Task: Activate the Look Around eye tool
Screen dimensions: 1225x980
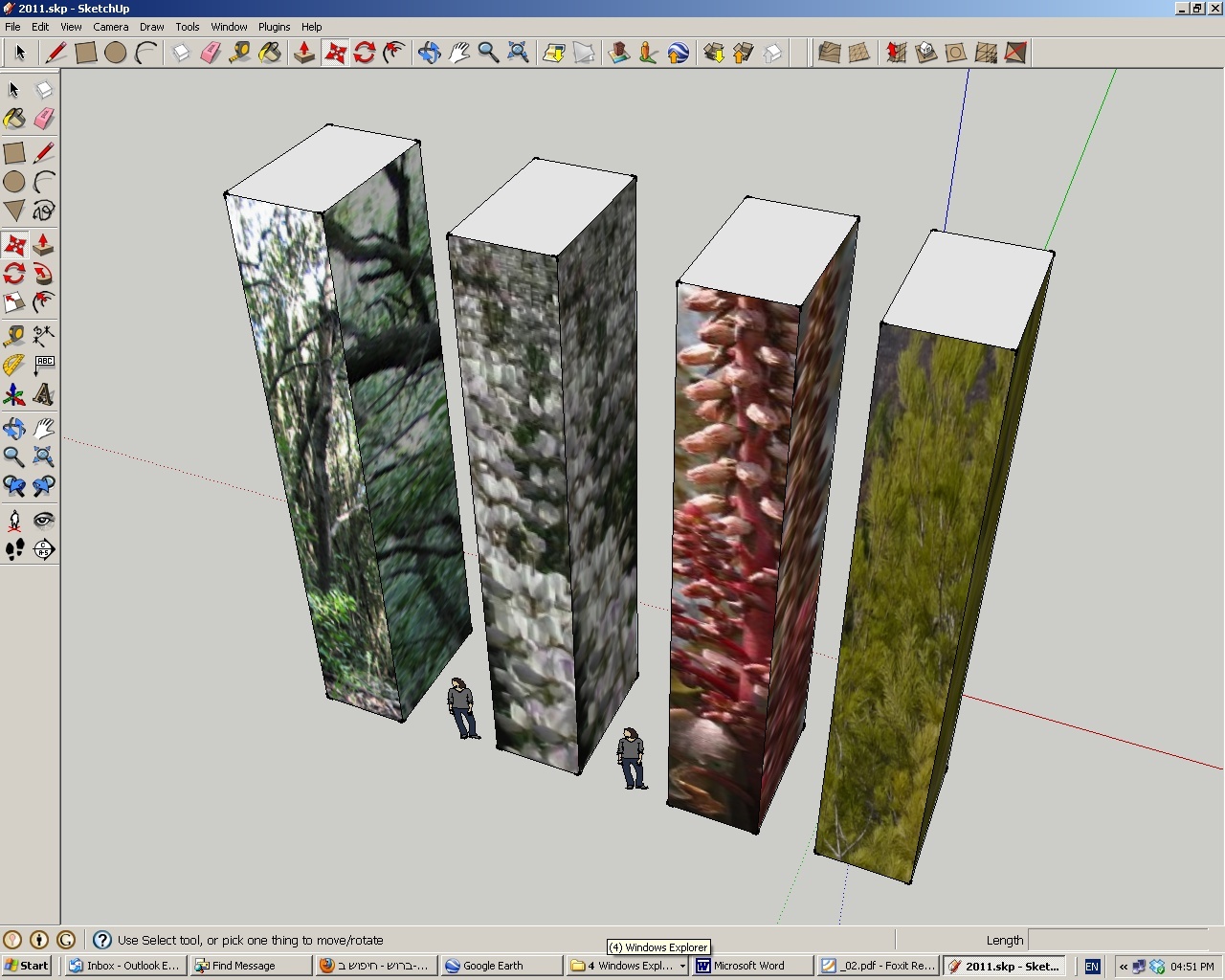Action: click(x=43, y=520)
